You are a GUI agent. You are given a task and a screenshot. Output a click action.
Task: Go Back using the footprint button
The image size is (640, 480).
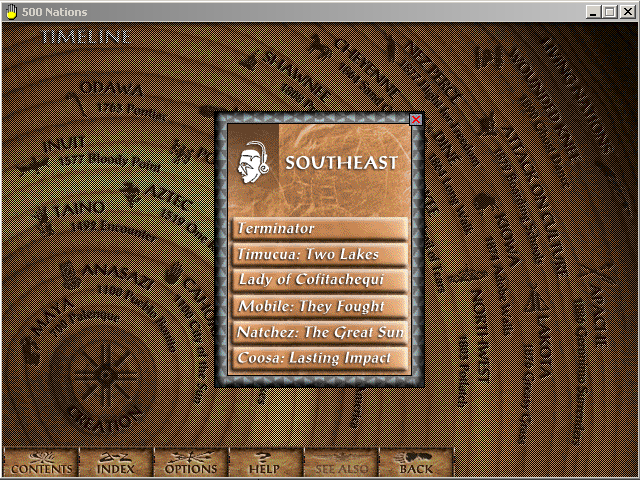[416, 462]
